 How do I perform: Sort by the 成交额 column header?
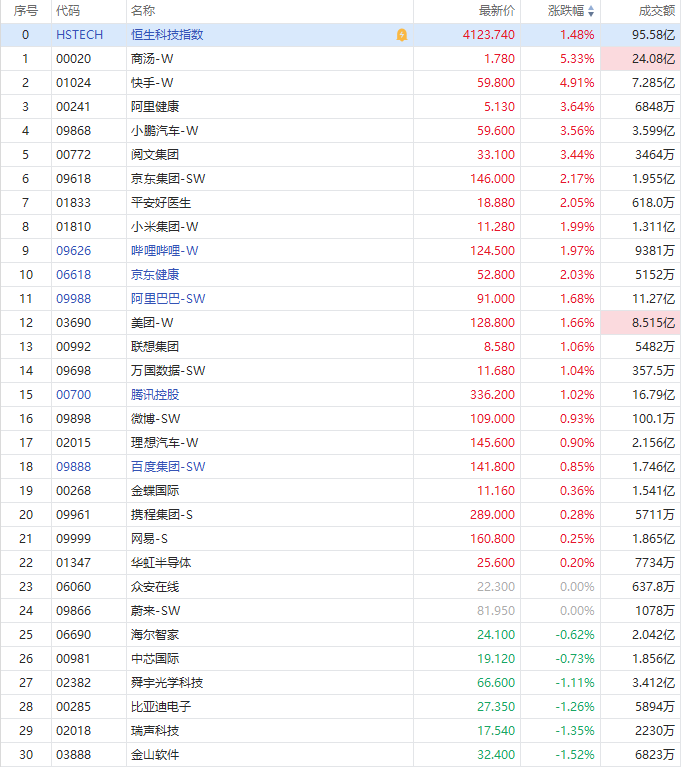657,11
